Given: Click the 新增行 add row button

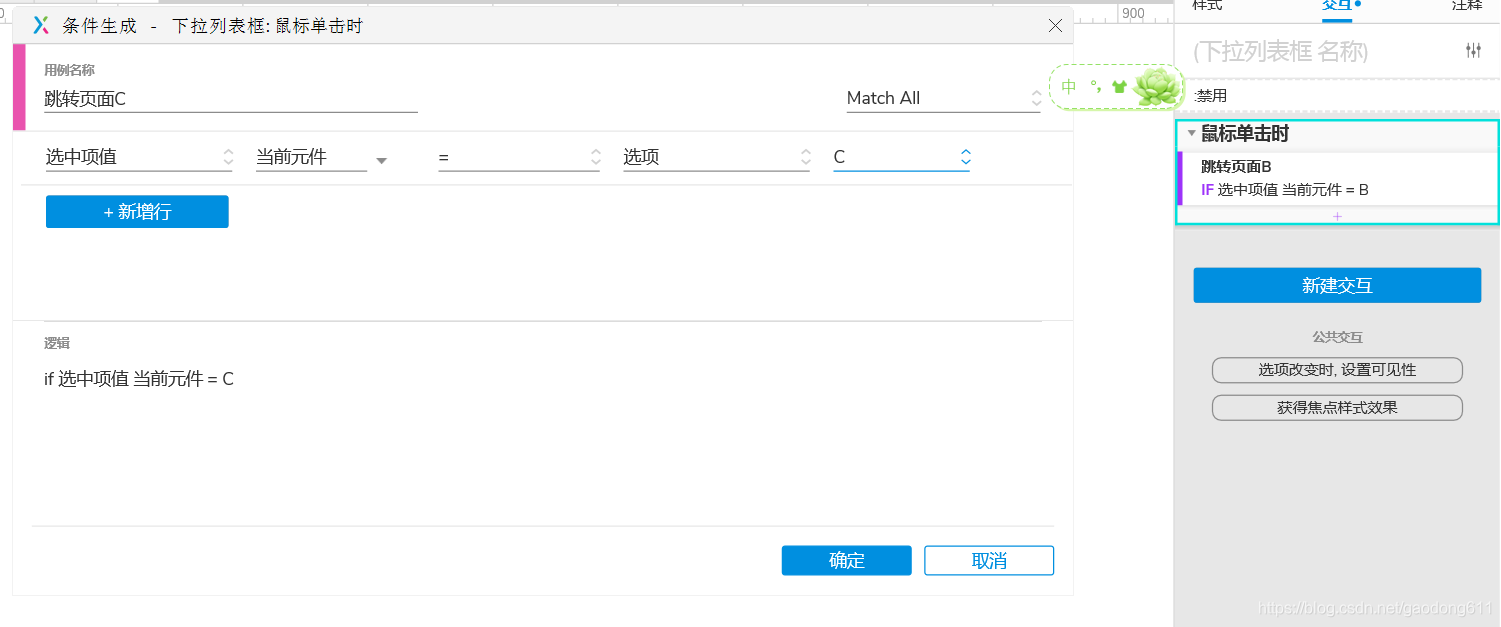Looking at the screenshot, I should coord(137,212).
